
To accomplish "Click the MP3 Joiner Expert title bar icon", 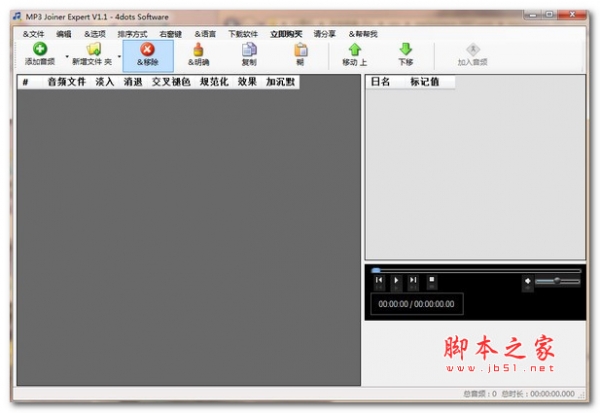I will tap(17, 16).
